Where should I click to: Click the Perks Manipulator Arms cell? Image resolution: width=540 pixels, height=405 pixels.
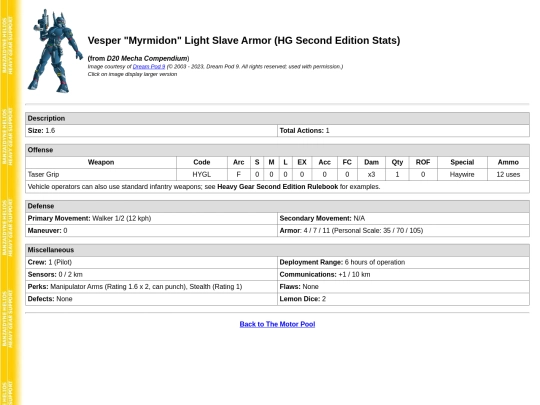(x=151, y=287)
